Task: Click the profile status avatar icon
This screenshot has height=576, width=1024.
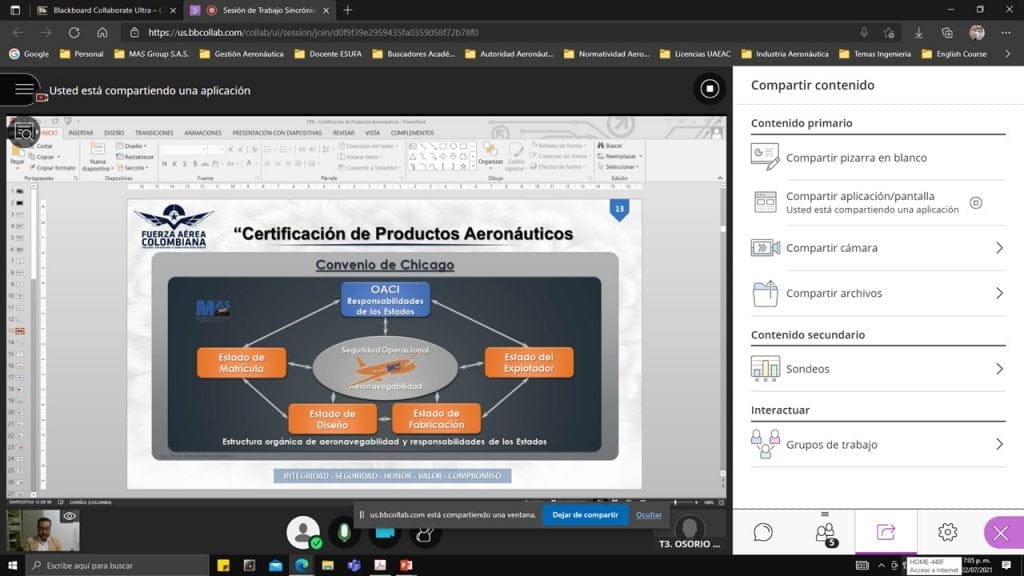Action: pyautogui.click(x=303, y=532)
